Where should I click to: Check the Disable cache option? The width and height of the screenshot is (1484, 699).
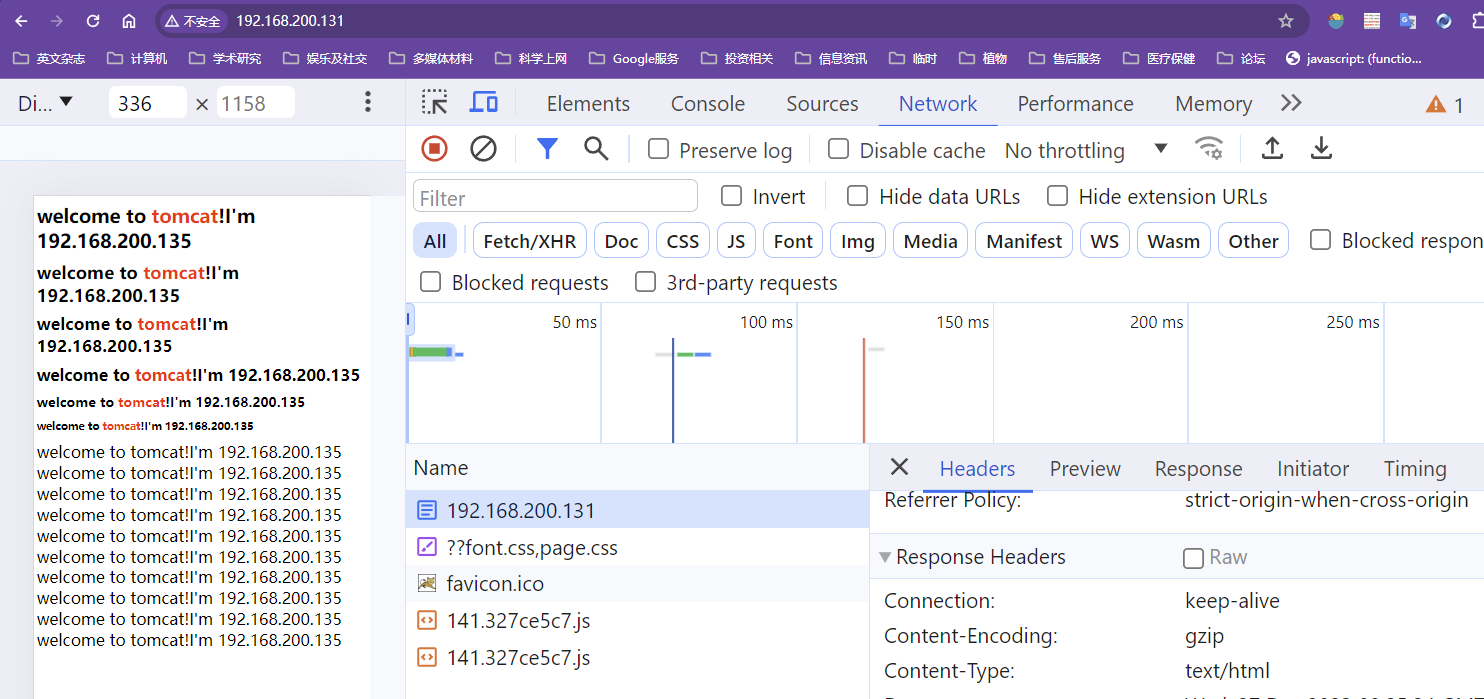pos(839,149)
